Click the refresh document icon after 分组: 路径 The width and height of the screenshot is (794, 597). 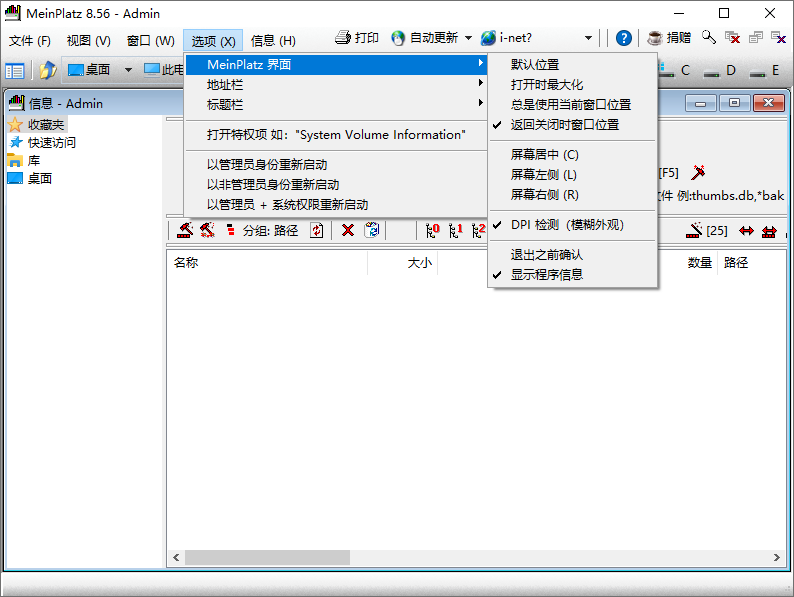pyautogui.click(x=316, y=230)
